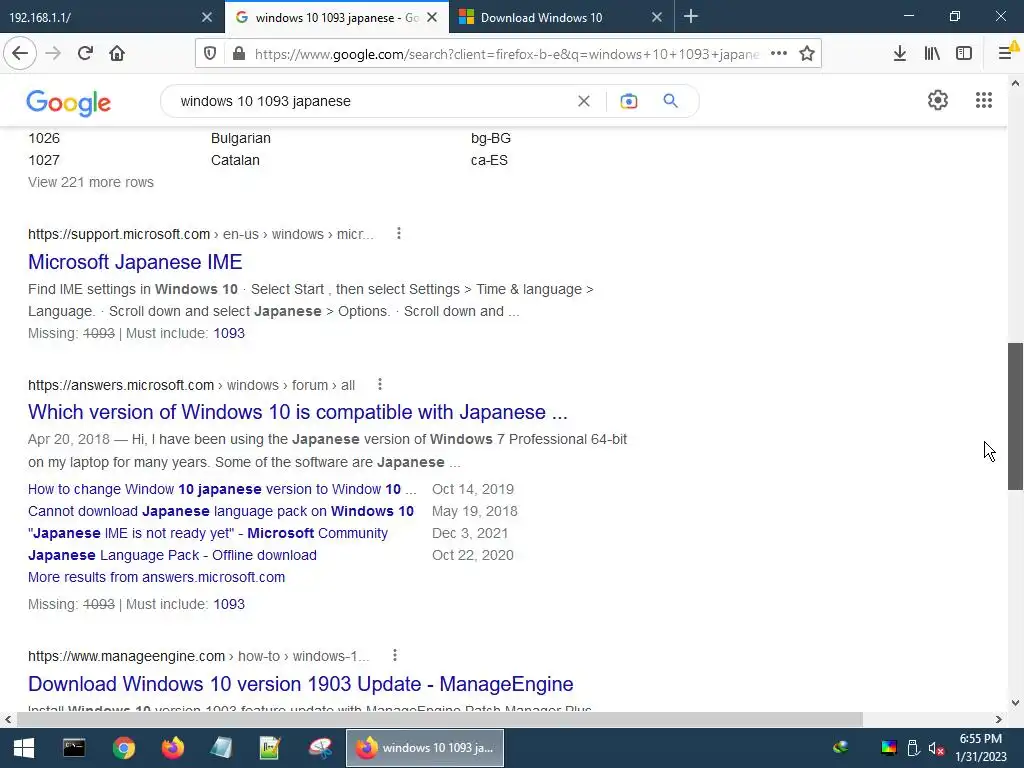1024x768 pixels.
Task: Launch Google Chrome from the taskbar
Action: coord(123,748)
